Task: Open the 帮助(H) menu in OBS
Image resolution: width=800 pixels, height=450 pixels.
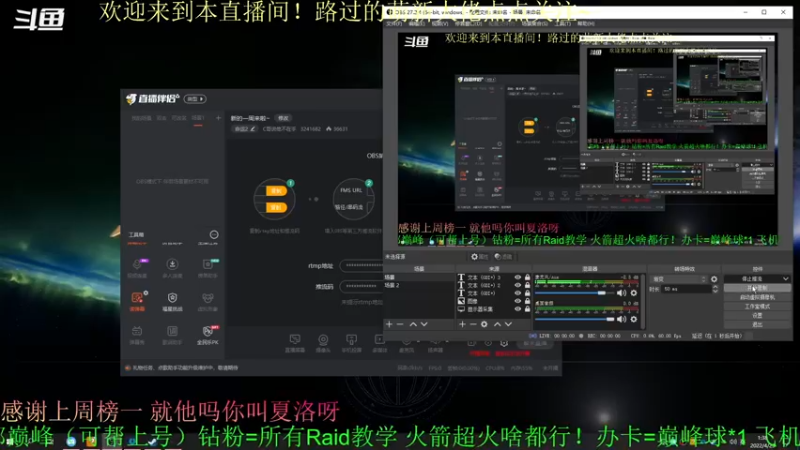Action: 586,23
